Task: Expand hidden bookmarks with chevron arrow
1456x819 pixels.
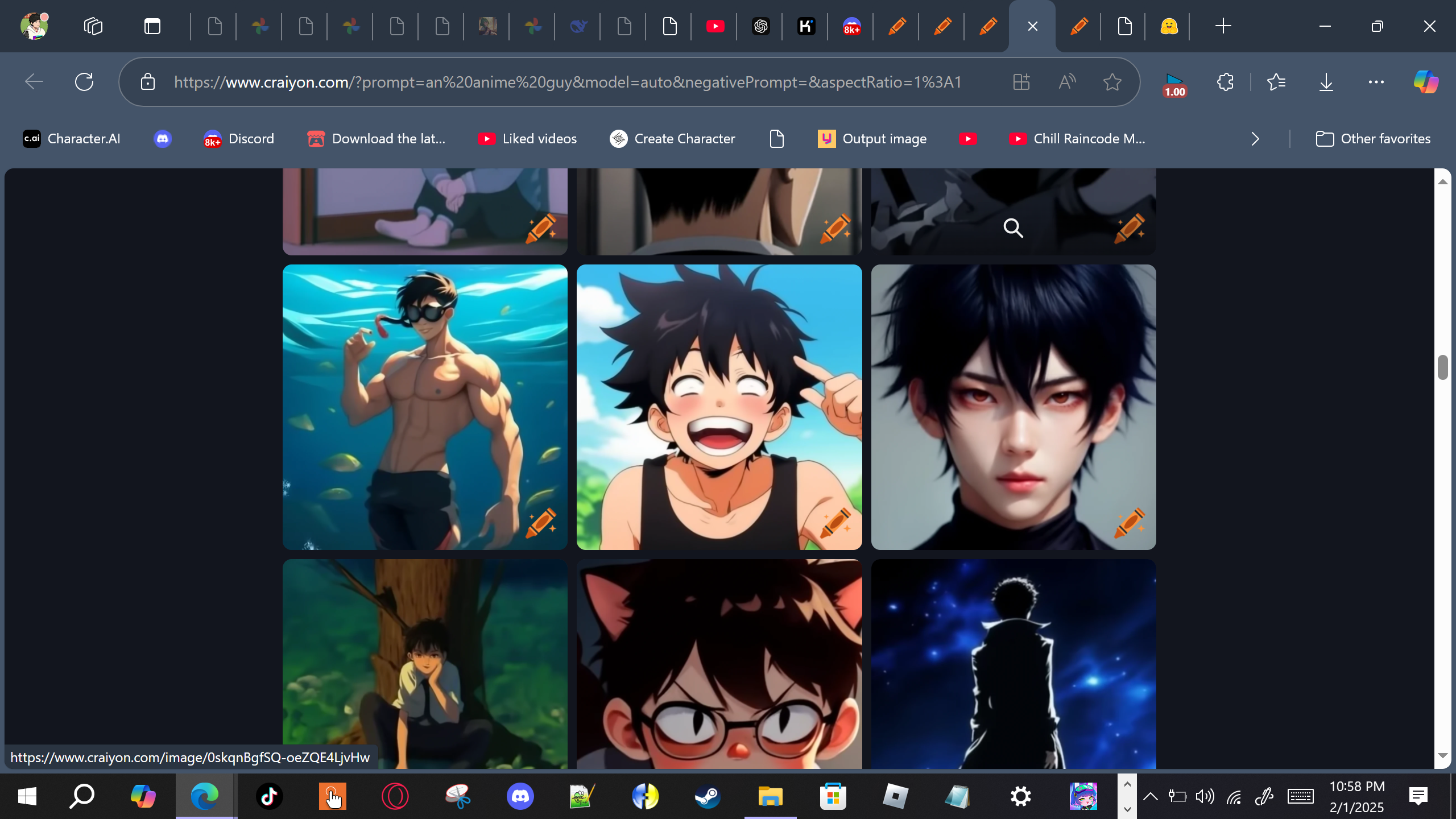Action: (x=1255, y=139)
